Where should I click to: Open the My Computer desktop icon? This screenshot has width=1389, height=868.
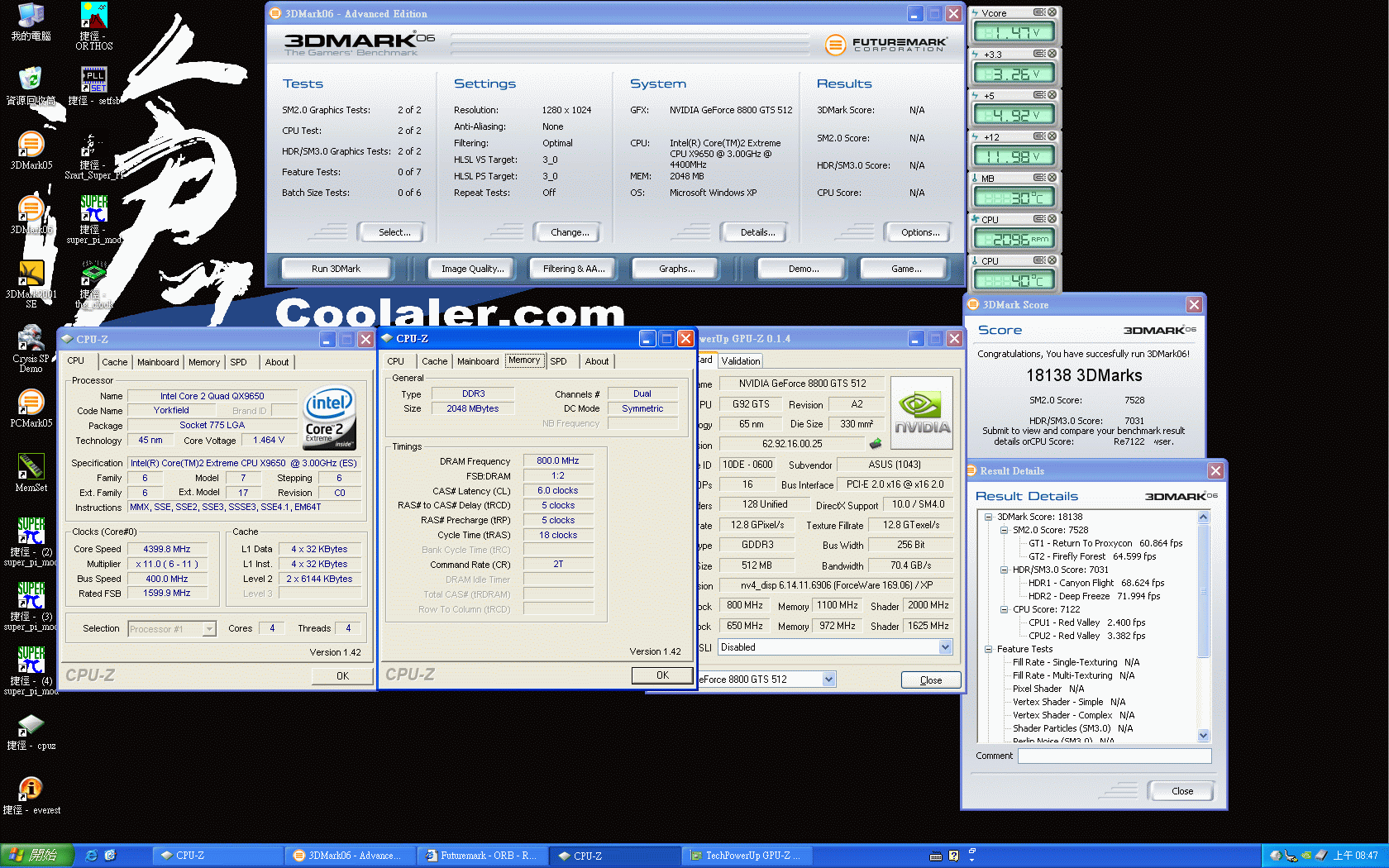tap(31, 21)
